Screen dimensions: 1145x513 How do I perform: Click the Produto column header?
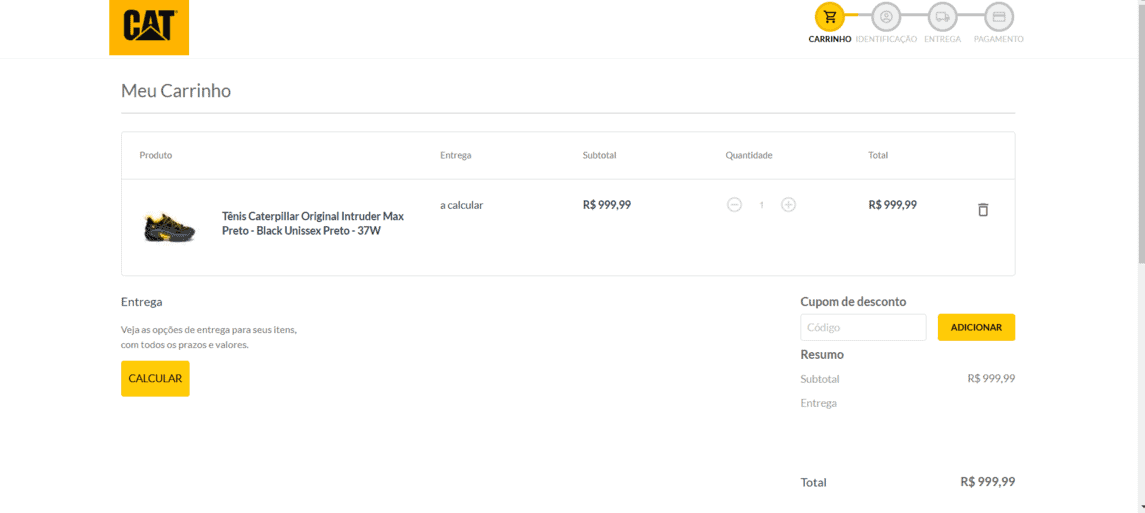[x=156, y=155]
